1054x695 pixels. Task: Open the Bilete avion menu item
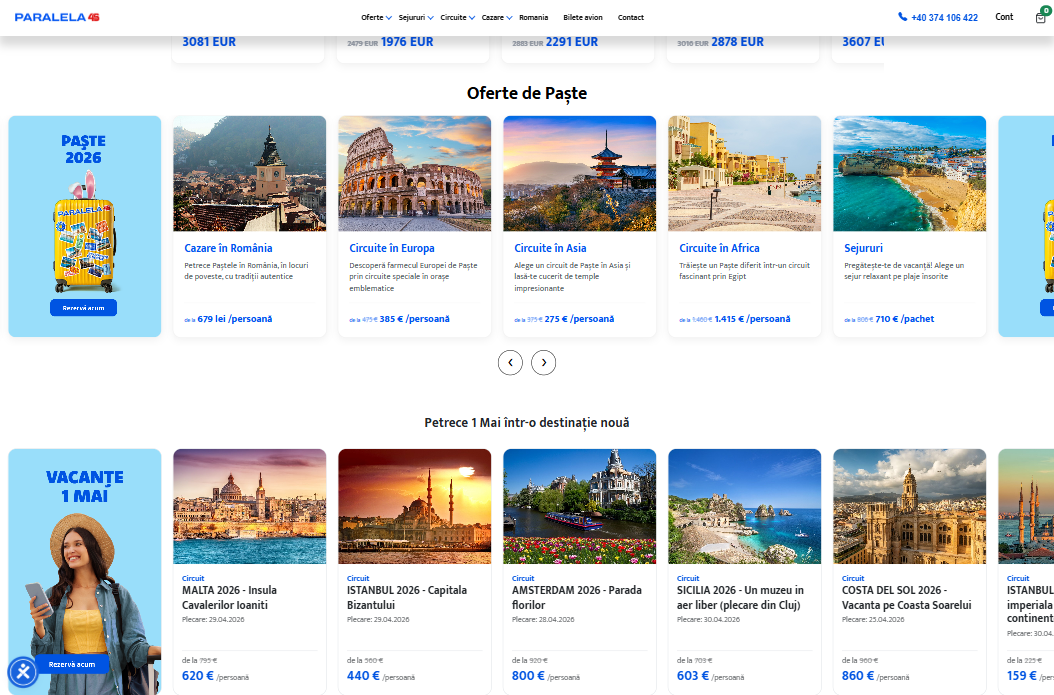pos(582,18)
